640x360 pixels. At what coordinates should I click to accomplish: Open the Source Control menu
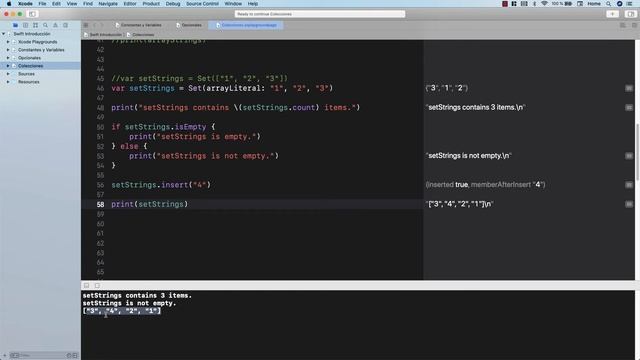coord(202,4)
